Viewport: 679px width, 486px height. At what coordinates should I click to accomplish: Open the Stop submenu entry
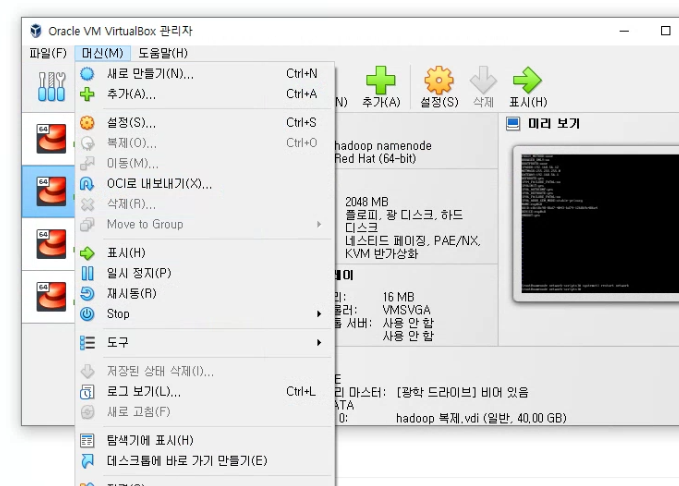click(x=205, y=314)
